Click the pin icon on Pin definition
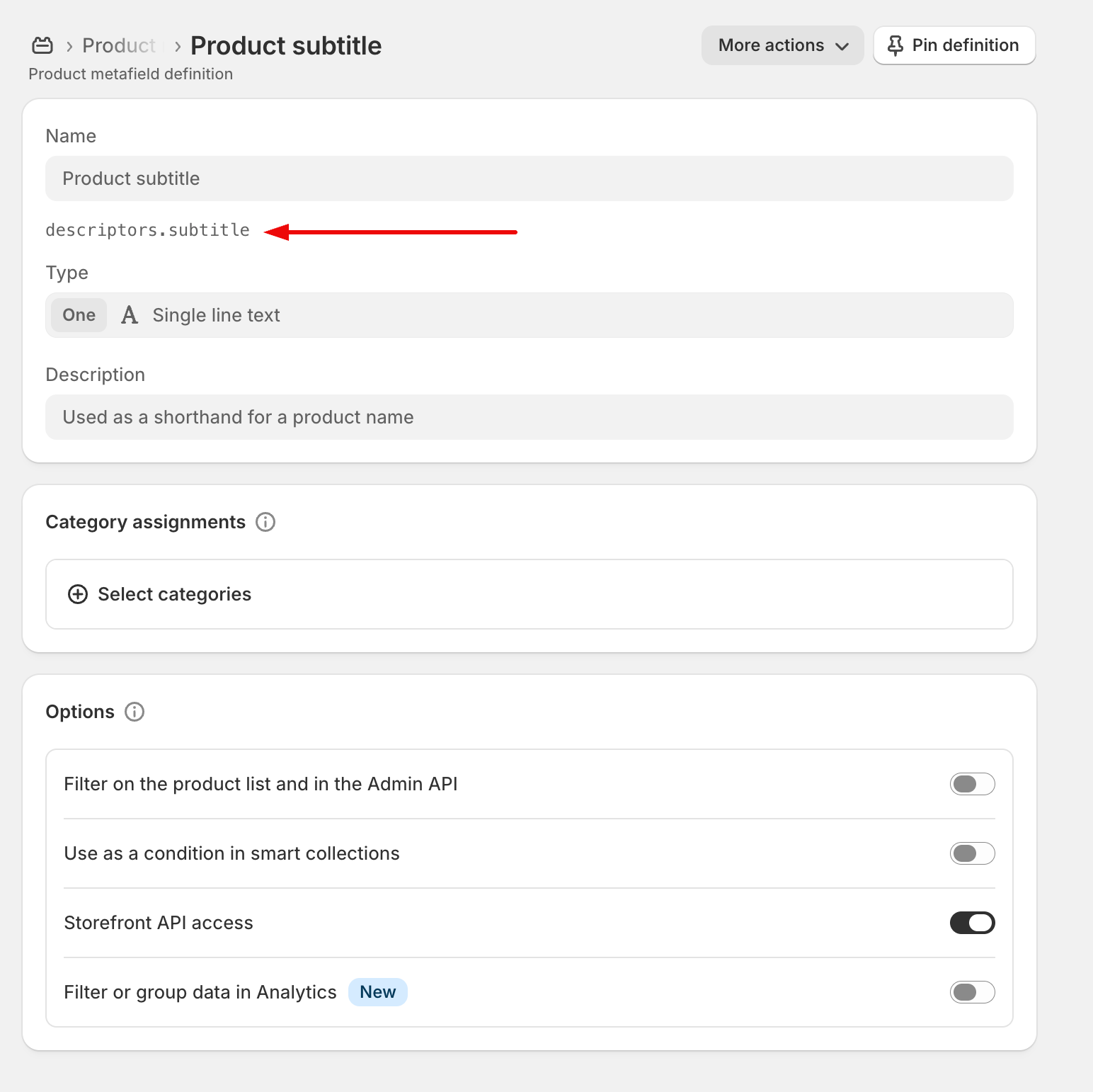This screenshot has height=1092, width=1093. [x=895, y=46]
